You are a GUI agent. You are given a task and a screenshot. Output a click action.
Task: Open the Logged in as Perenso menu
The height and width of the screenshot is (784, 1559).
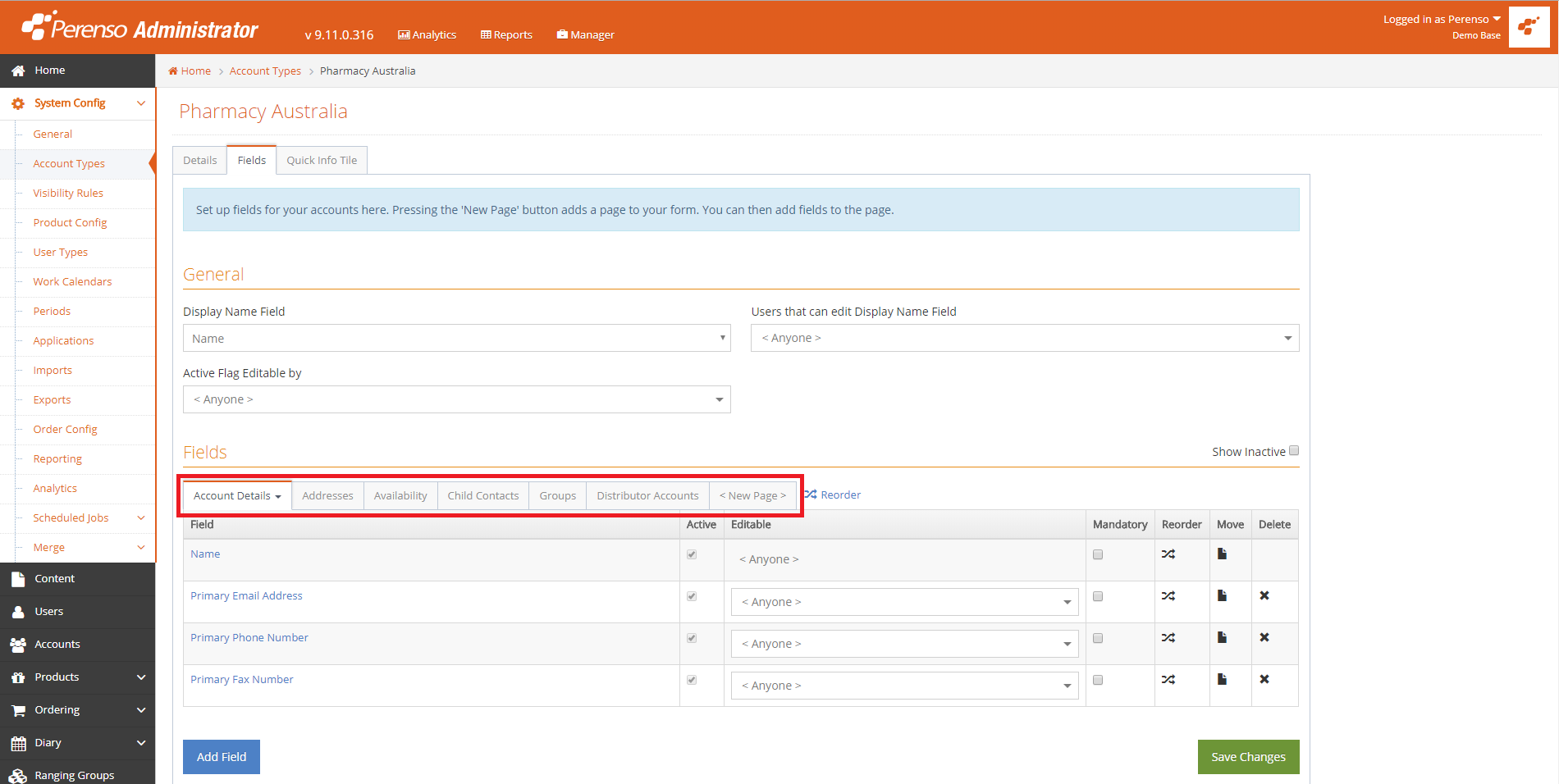click(x=1442, y=19)
